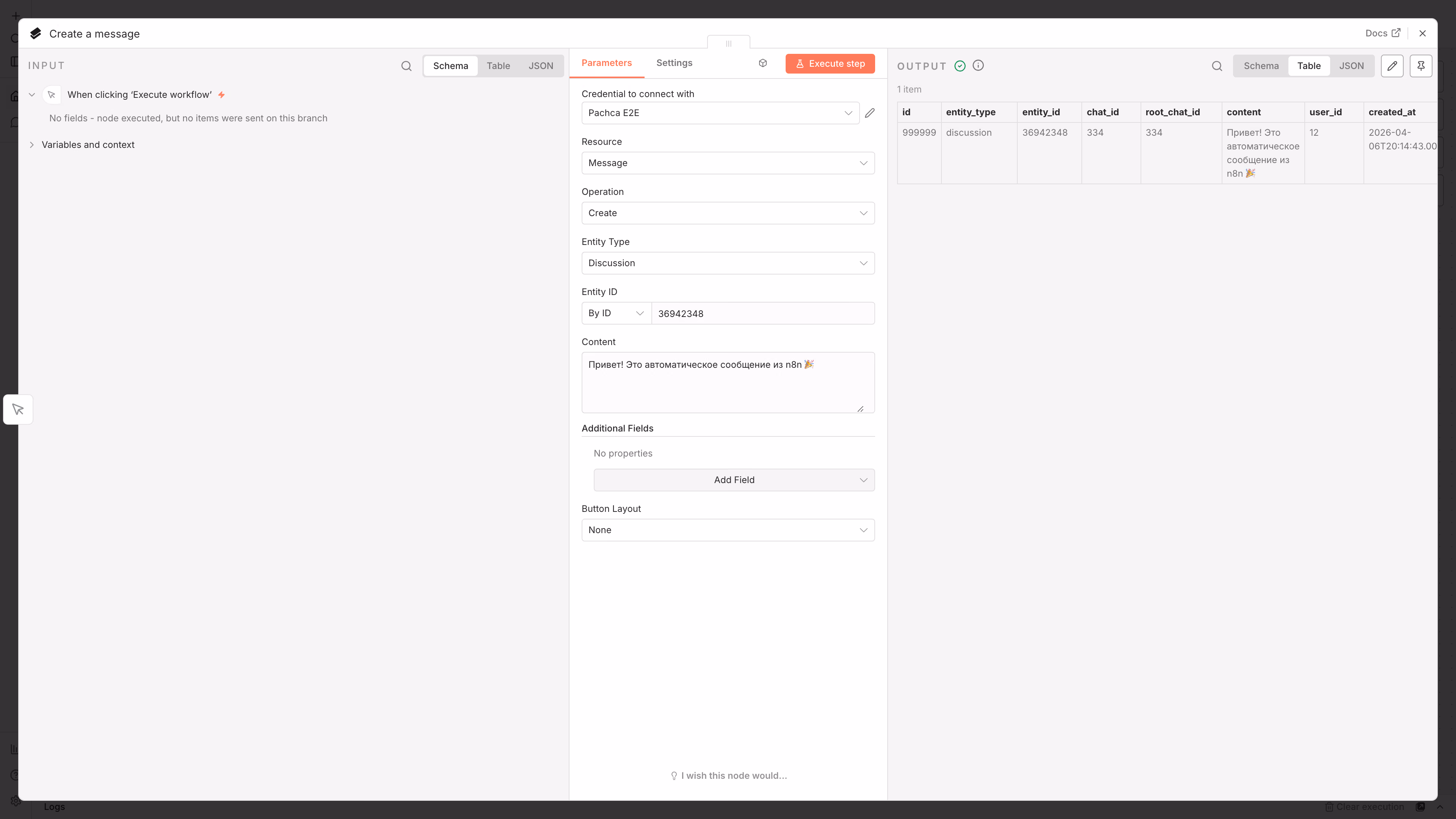Select the Parameters tab

click(606, 63)
